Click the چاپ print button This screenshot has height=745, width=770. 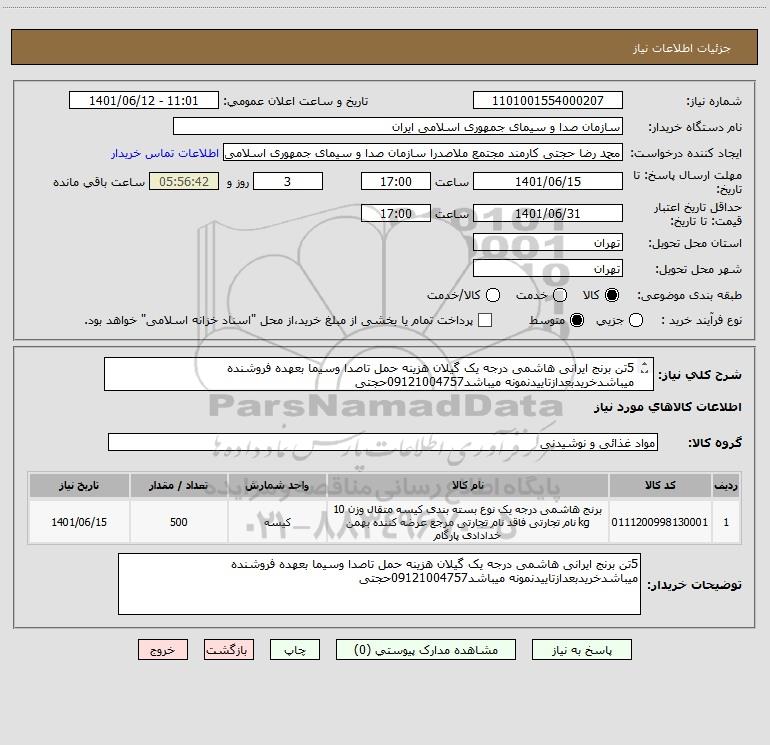295,650
